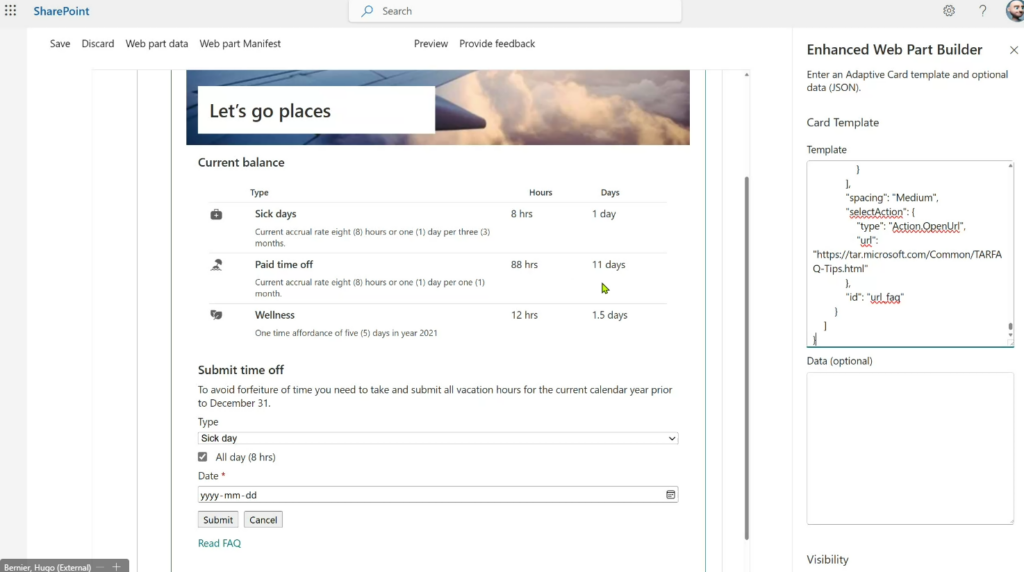
Task: Open the user profile avatar
Action: point(1014,11)
